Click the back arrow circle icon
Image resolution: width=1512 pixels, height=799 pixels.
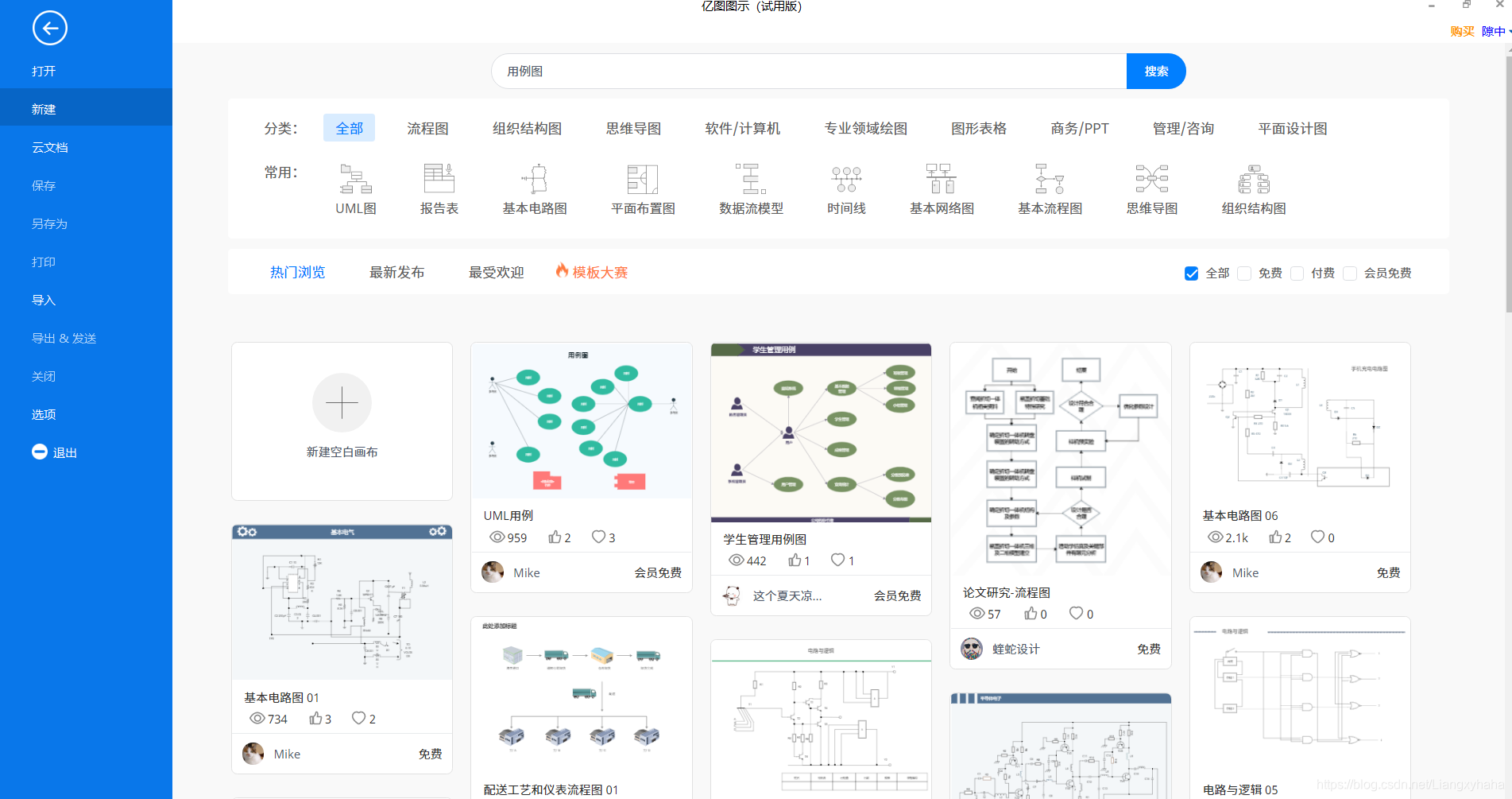(x=49, y=29)
